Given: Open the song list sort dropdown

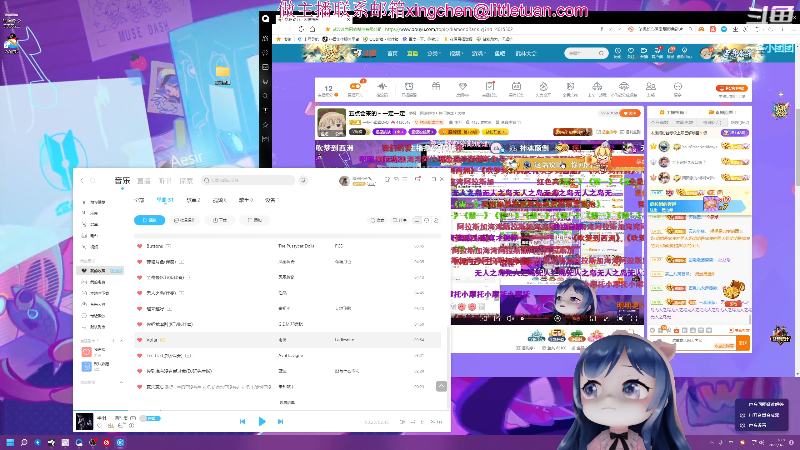Looking at the screenshot, I should tap(399, 220).
